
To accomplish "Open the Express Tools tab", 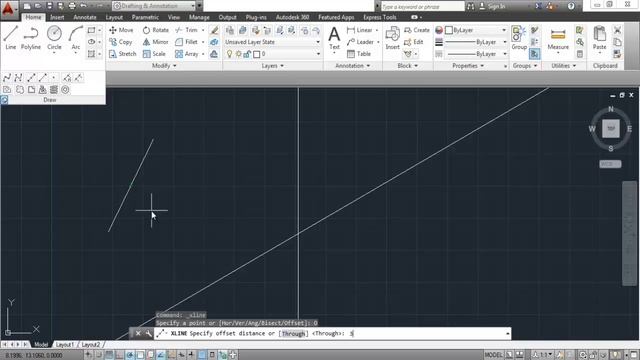I will pos(380,17).
